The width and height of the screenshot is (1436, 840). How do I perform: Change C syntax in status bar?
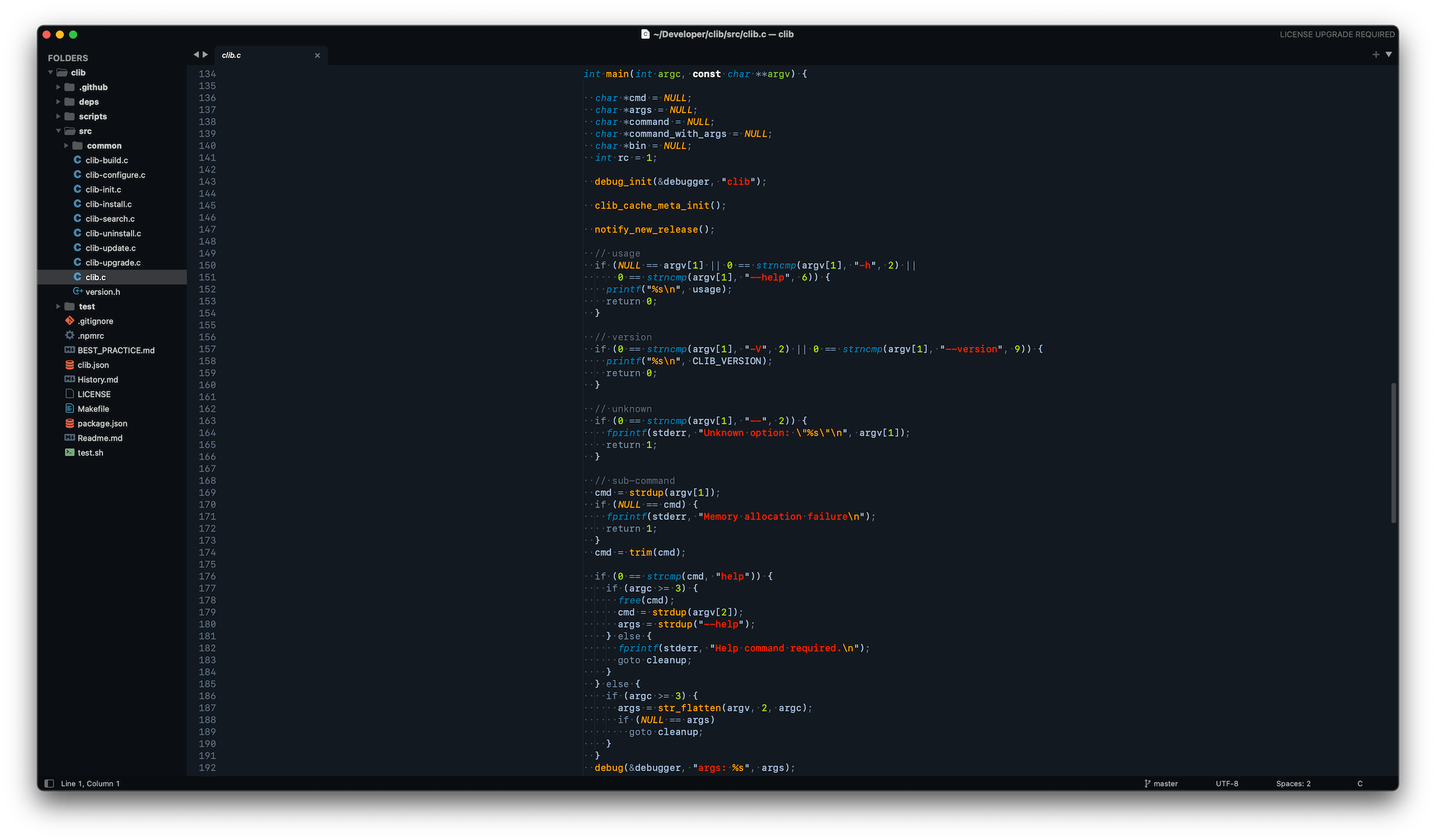tap(1360, 784)
